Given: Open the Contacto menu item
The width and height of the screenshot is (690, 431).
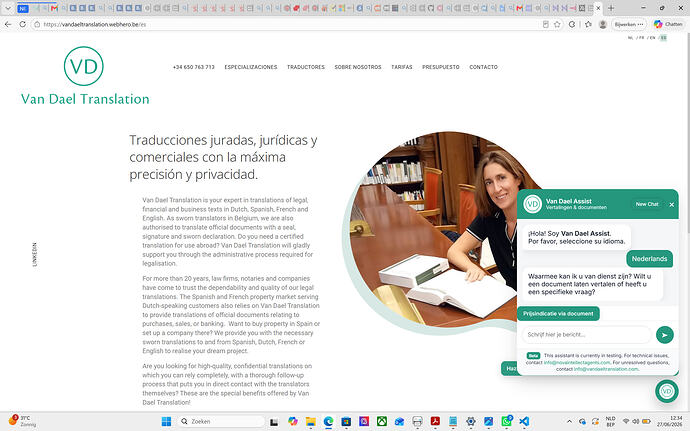Looking at the screenshot, I should click(484, 67).
